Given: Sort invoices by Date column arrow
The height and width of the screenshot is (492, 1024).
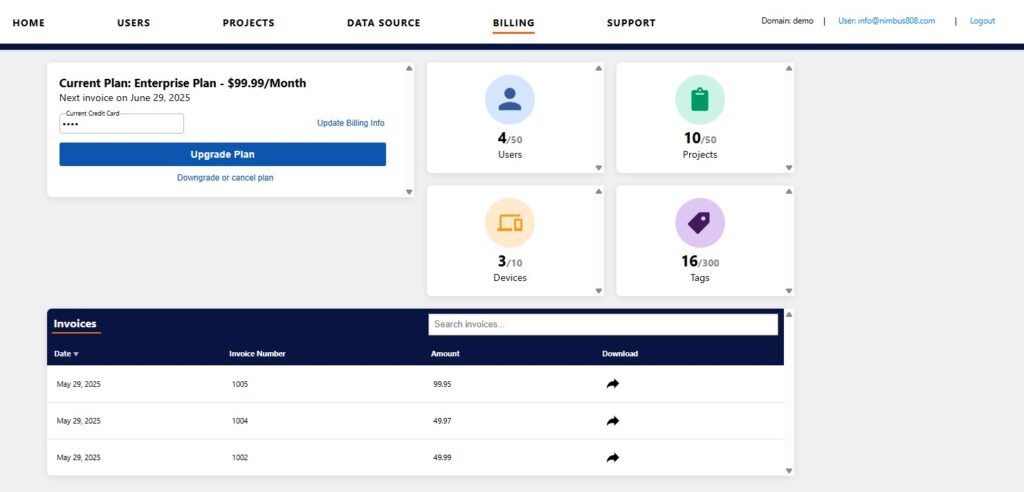Looking at the screenshot, I should click(x=76, y=354).
